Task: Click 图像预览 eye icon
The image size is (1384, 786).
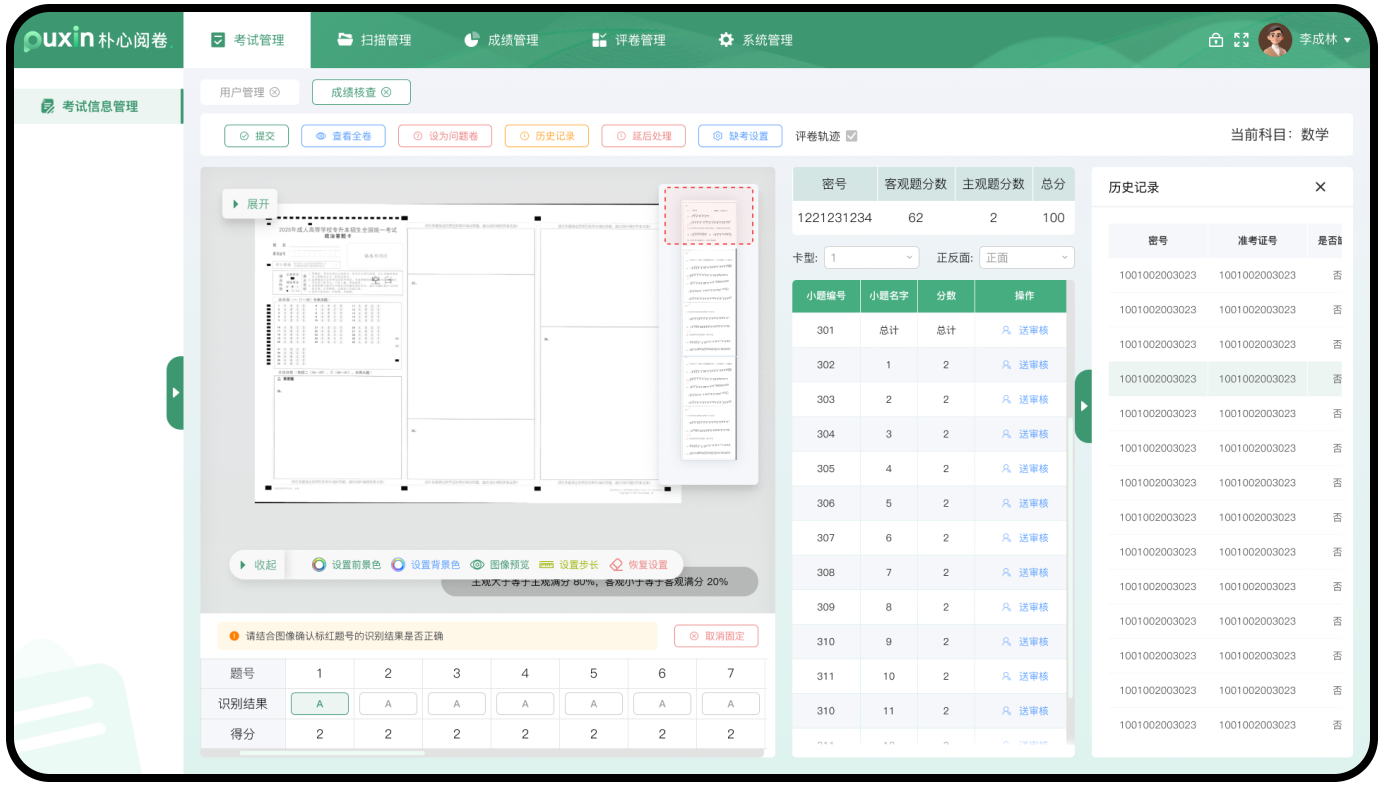Action: (478, 565)
